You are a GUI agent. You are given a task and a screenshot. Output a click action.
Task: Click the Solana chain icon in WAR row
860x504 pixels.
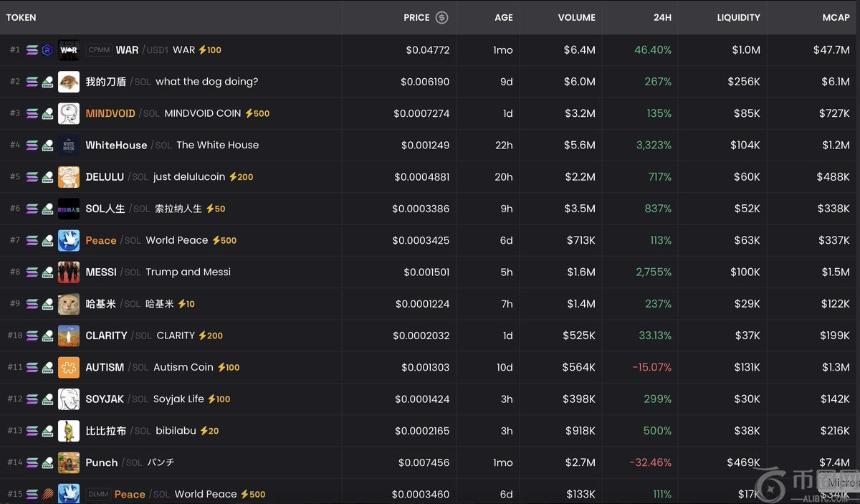32,50
